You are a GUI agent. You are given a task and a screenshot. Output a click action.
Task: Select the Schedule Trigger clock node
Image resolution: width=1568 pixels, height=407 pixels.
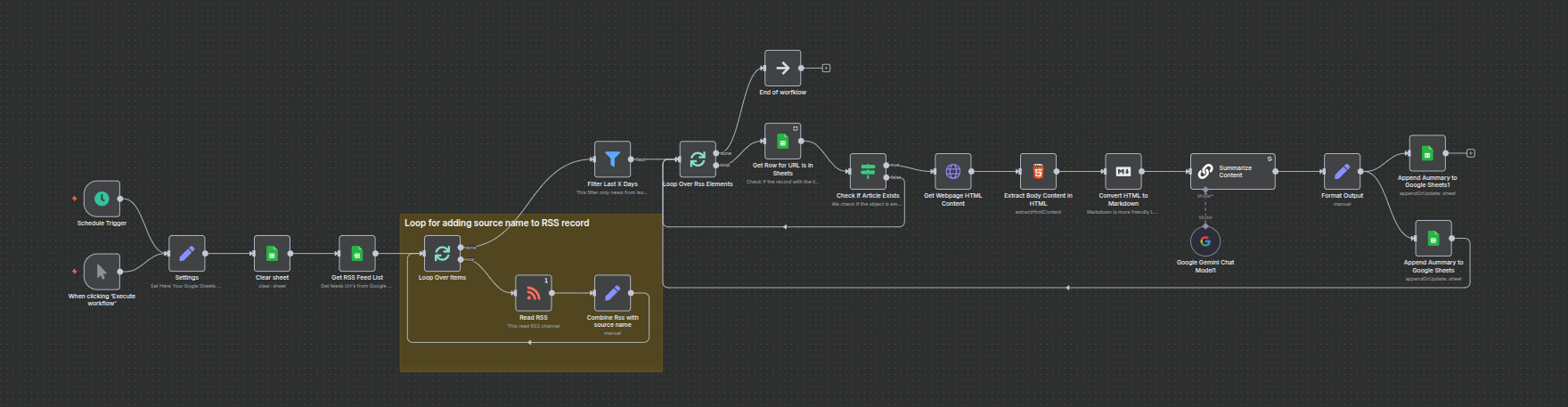[102, 199]
